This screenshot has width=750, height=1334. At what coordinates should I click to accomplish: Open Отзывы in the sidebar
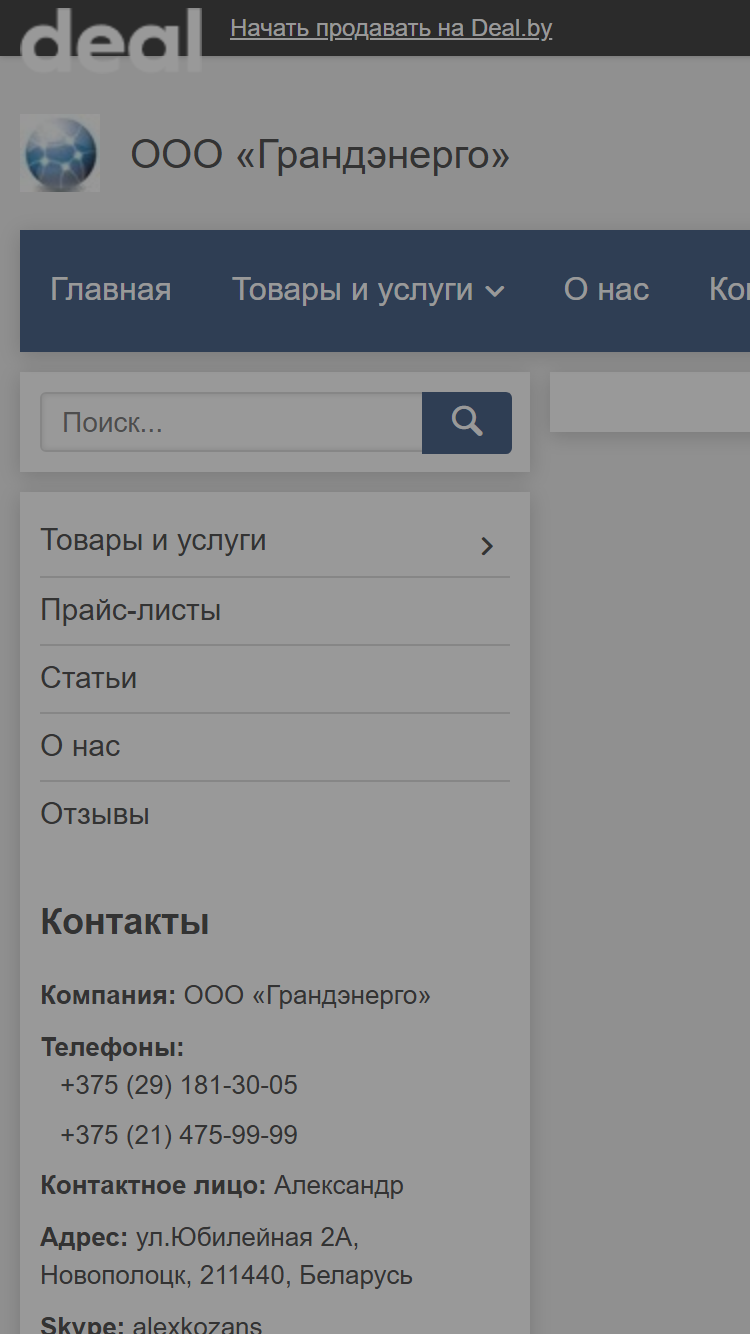(x=95, y=814)
